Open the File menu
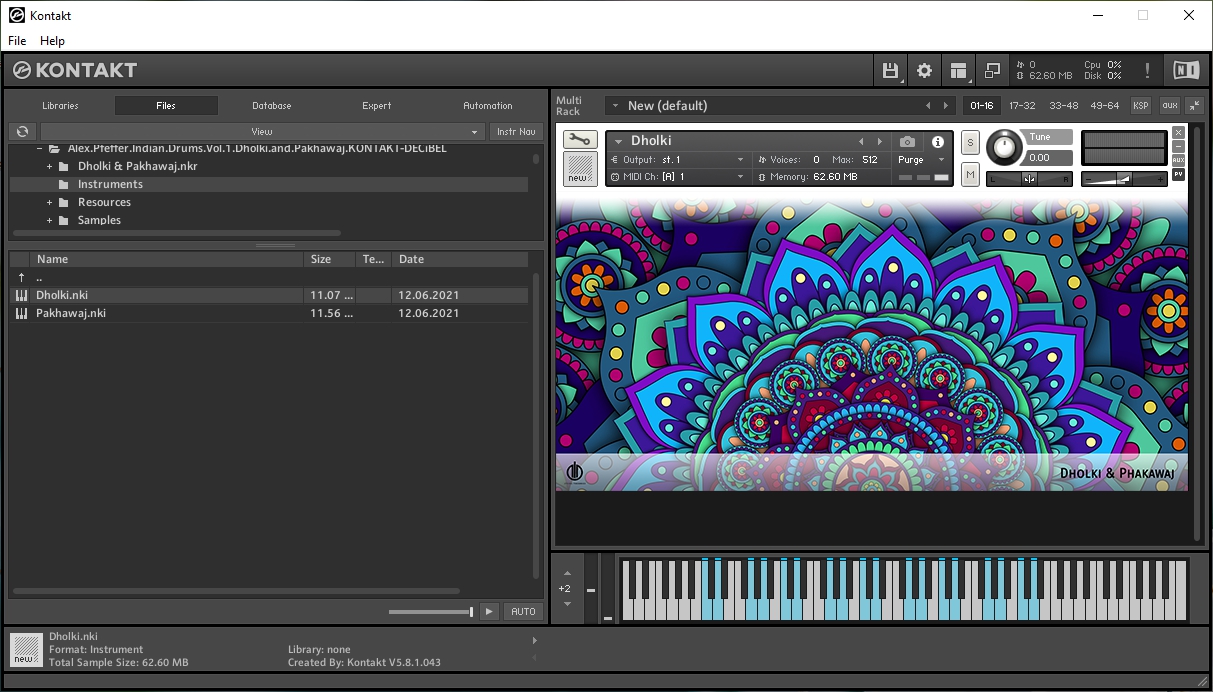This screenshot has width=1213, height=692. (x=17, y=41)
